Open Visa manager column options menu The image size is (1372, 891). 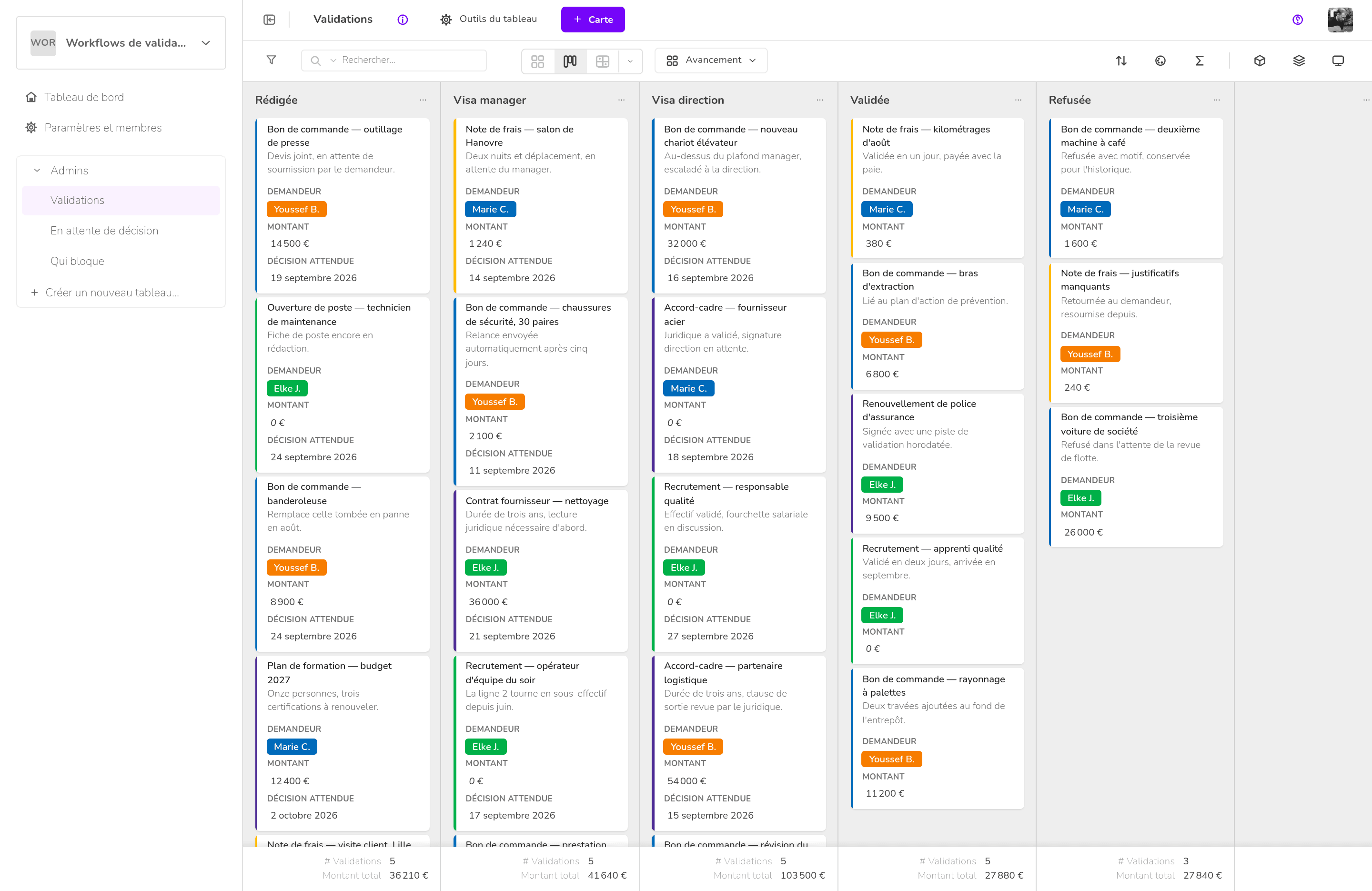pyautogui.click(x=621, y=100)
